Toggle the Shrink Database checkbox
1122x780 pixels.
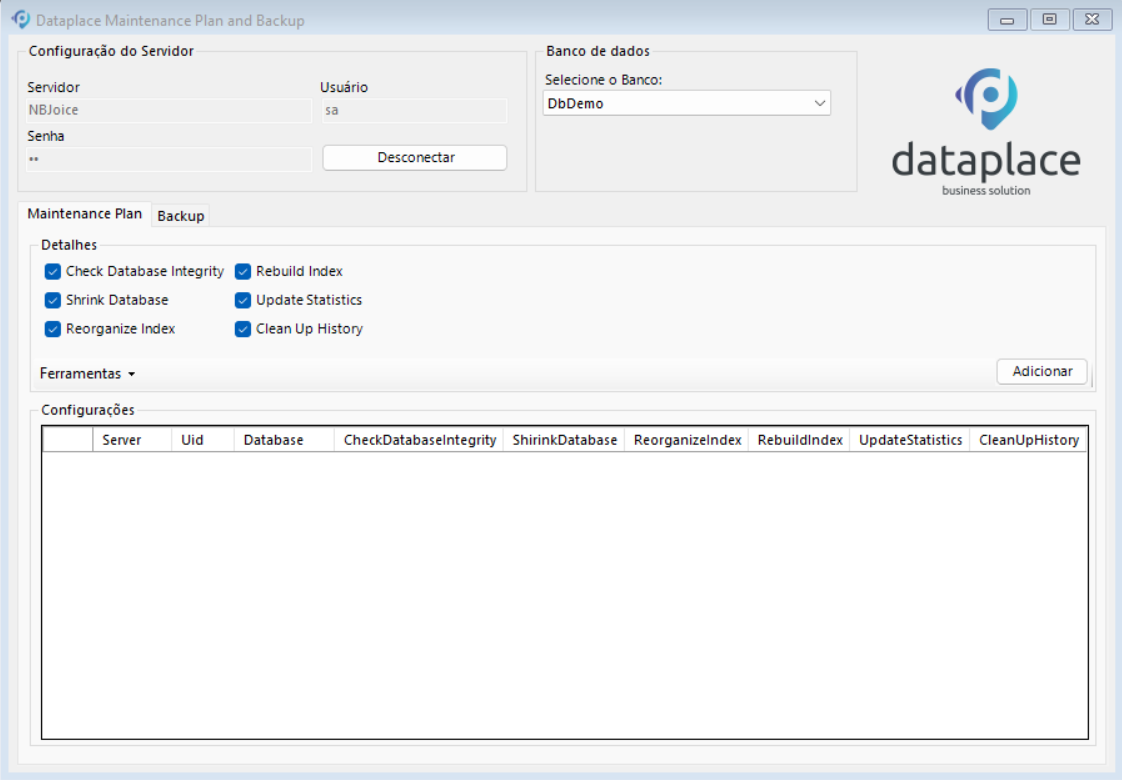click(52, 300)
